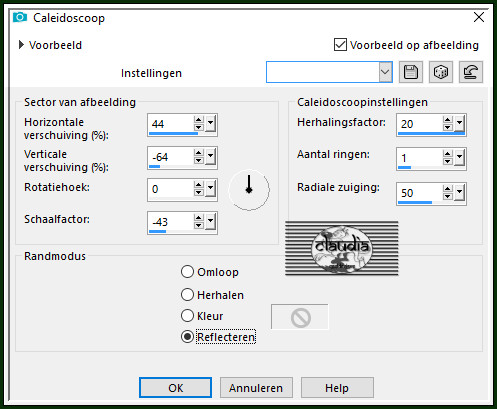497x409 pixels.
Task: Open Help for Caleidoscoop
Action: [x=337, y=388]
